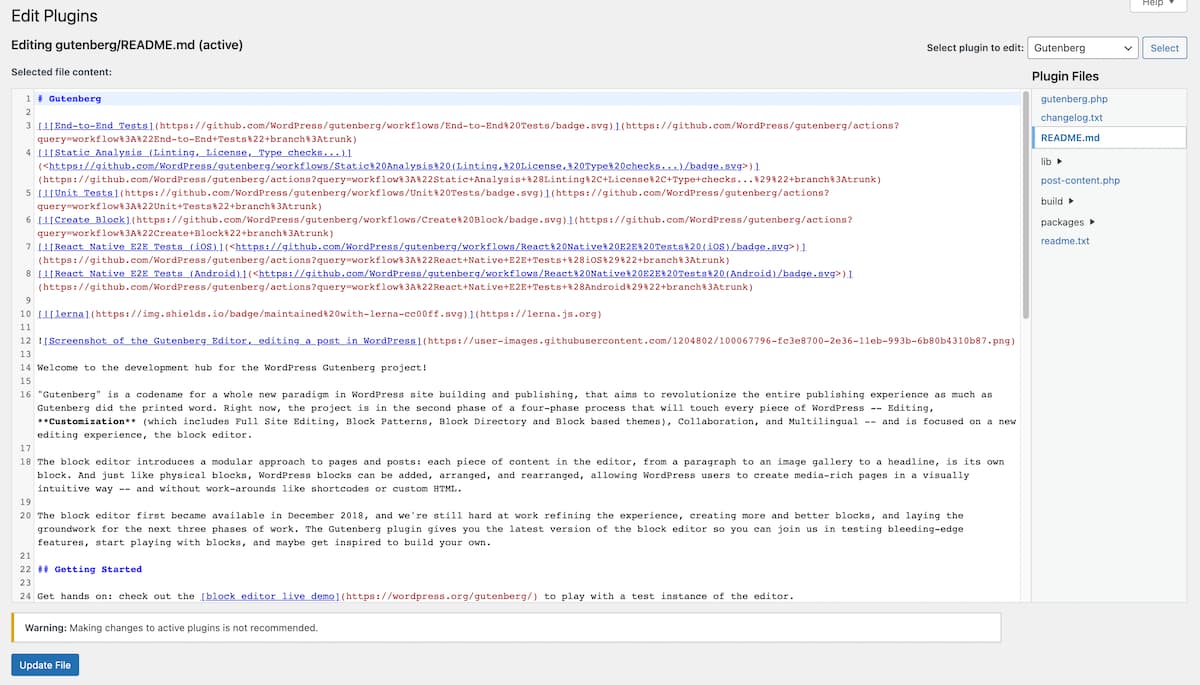Click the lerna.js.org URL text

[x=540, y=313]
